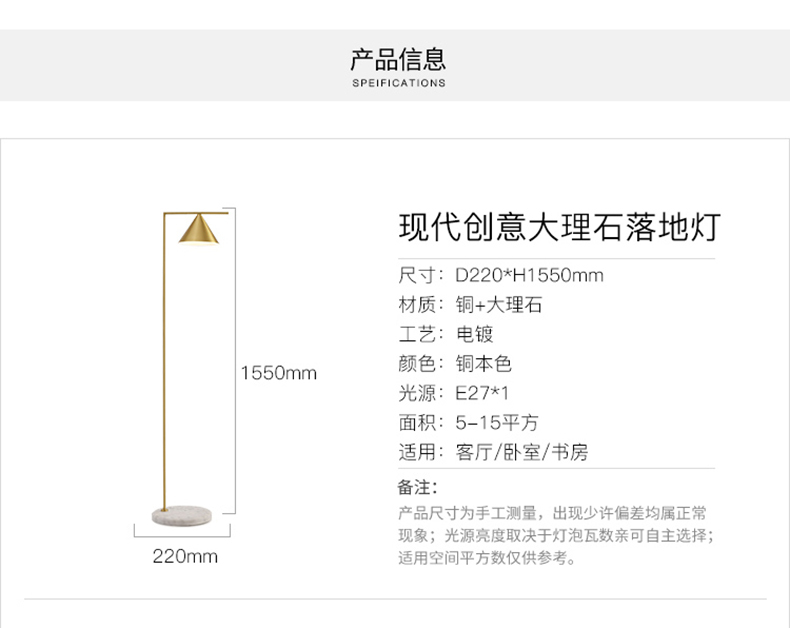Click the 尺寸 D220*H1550mm row
The height and width of the screenshot is (628, 790).
(x=501, y=275)
